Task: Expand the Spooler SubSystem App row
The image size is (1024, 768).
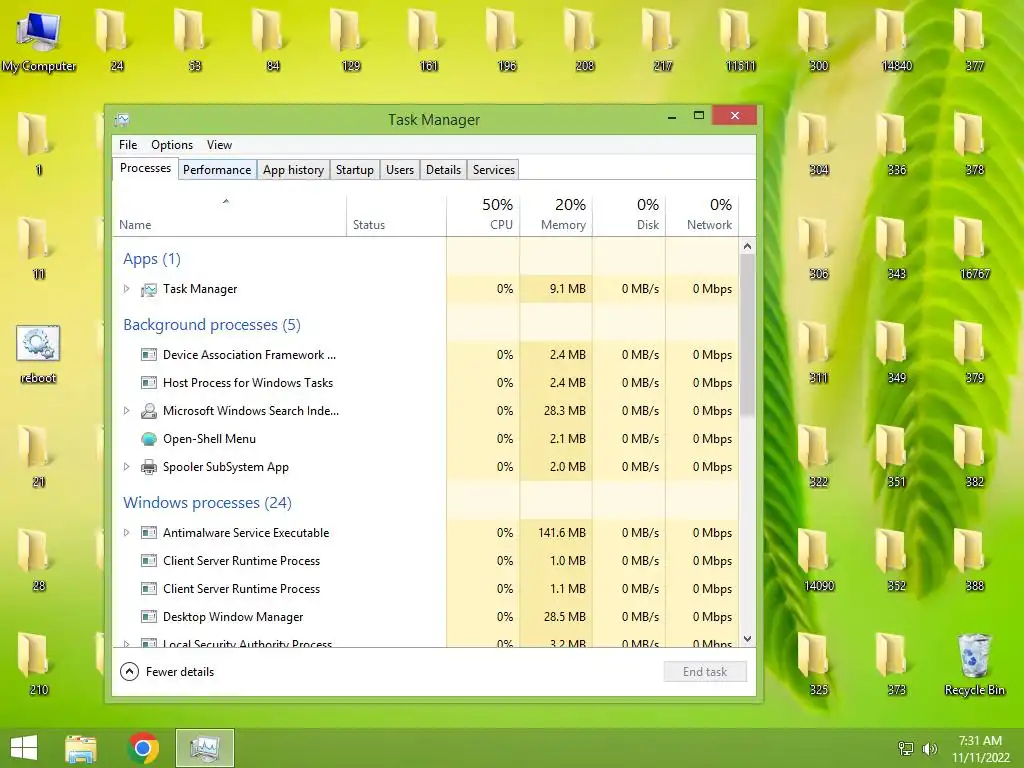Action: tap(127, 467)
